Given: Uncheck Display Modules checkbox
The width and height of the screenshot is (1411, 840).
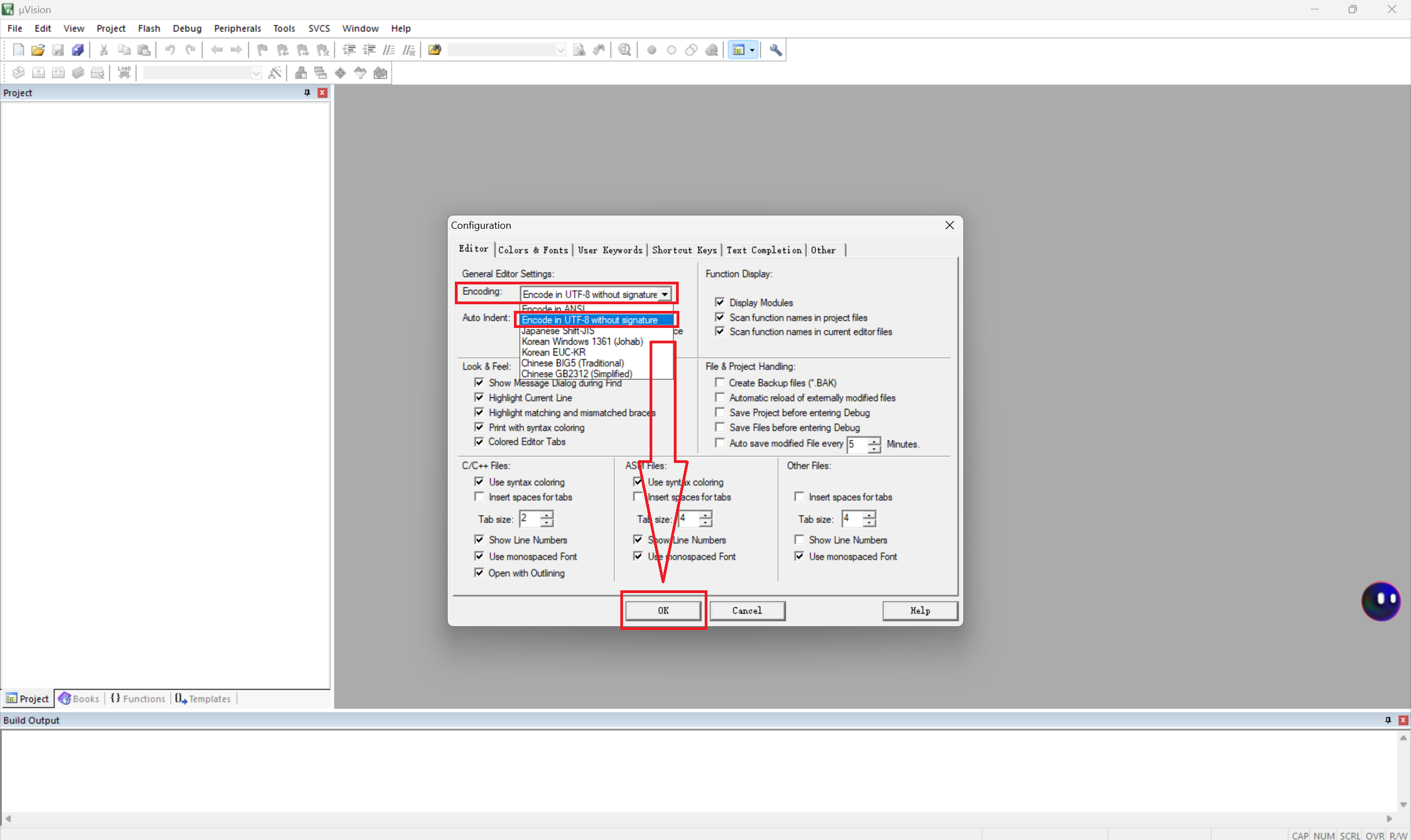Looking at the screenshot, I should pos(720,302).
